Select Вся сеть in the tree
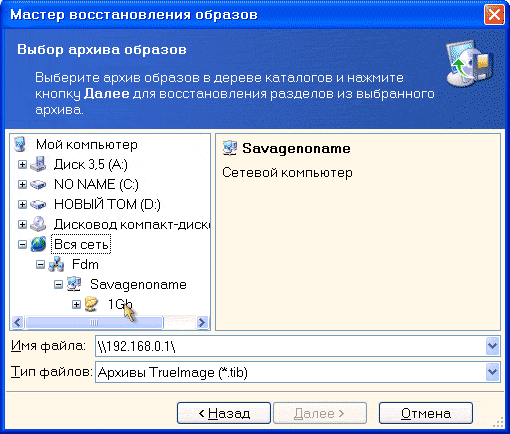 coord(81,244)
